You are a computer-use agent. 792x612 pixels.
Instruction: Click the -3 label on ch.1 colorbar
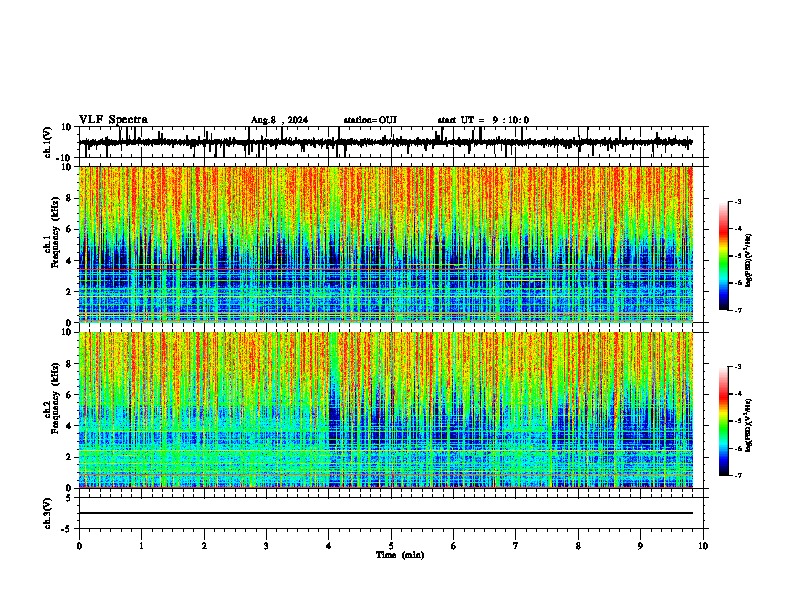pos(737,201)
